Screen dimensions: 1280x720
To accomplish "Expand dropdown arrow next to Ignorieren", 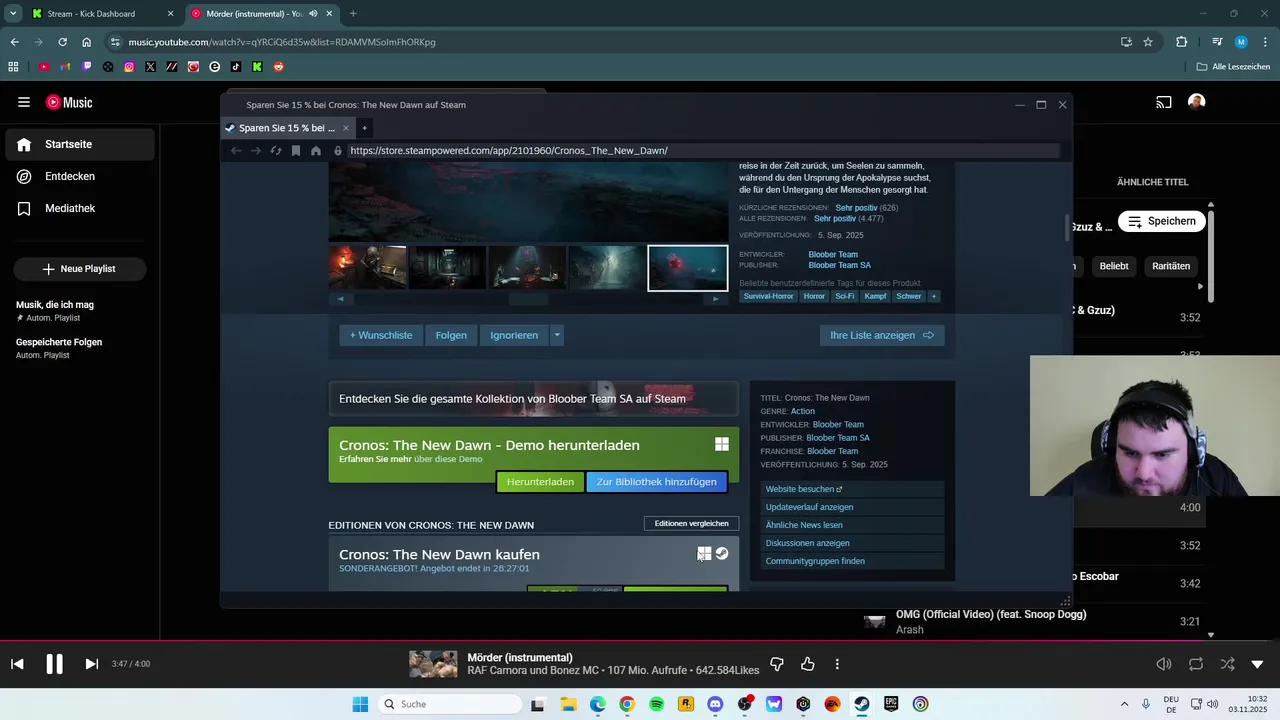I will pyautogui.click(x=557, y=335).
